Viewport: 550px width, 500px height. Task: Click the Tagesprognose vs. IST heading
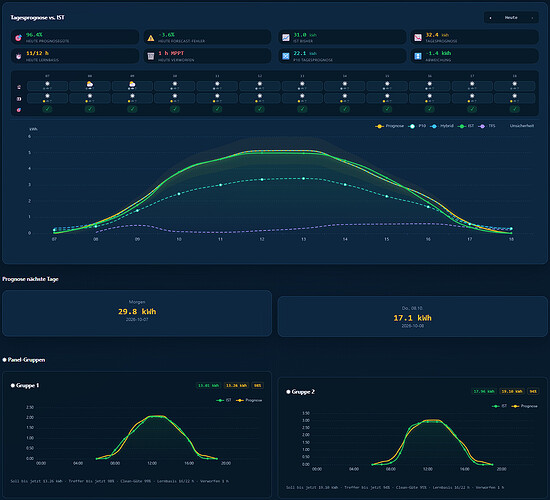click(x=38, y=18)
